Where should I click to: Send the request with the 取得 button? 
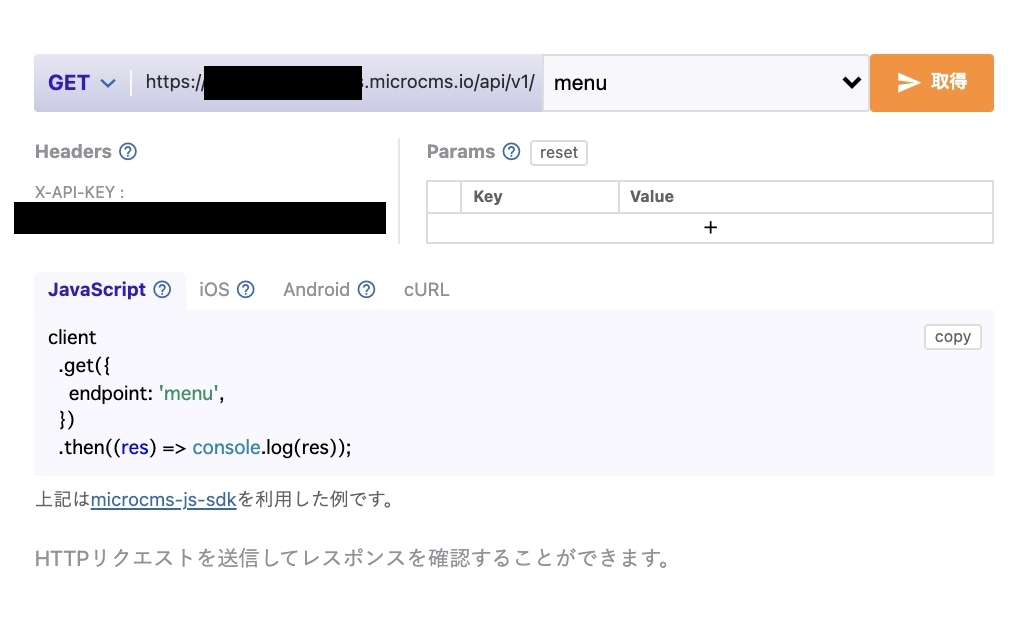(932, 82)
